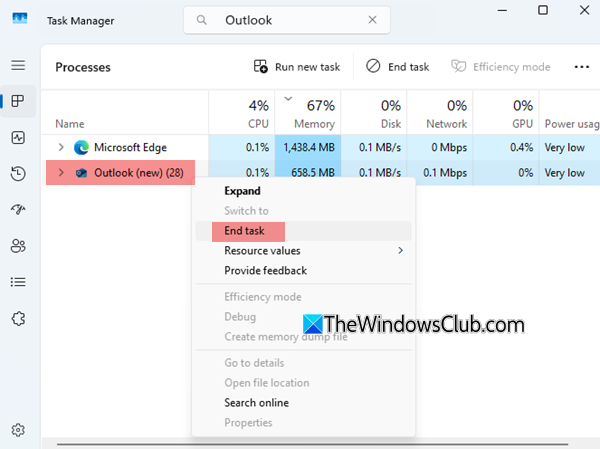Viewport: 600px width, 449px height.
Task: Sort by the Memory column header
Action: tap(308, 113)
